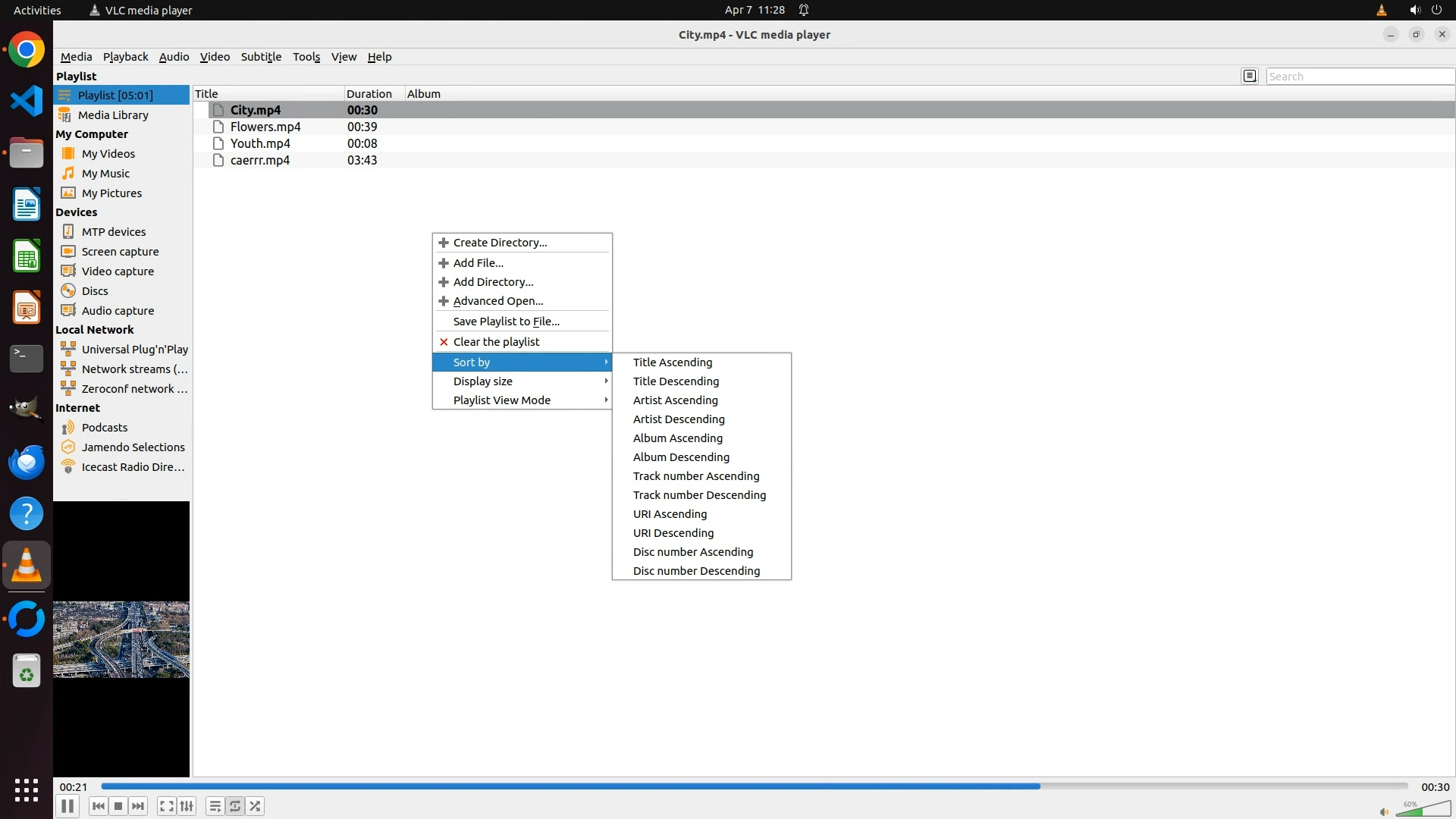Toggle the loop repeat mode button

click(235, 806)
